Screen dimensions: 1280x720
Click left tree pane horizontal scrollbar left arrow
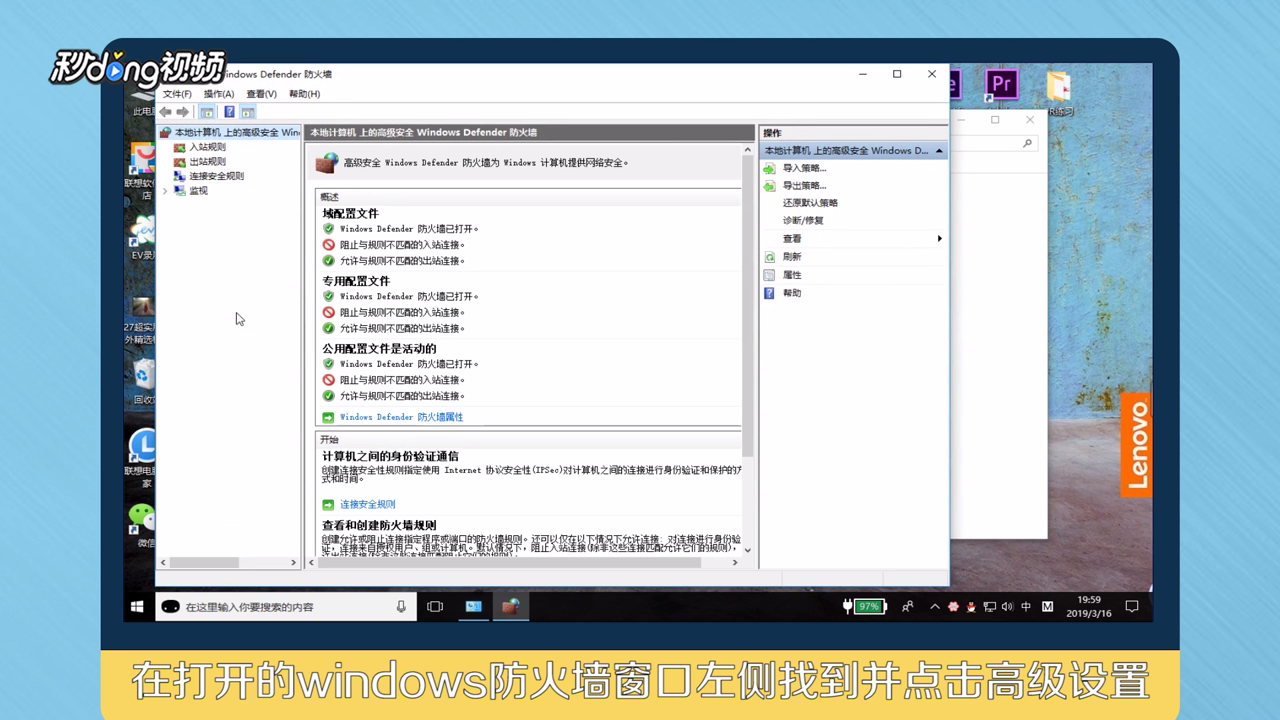click(163, 563)
